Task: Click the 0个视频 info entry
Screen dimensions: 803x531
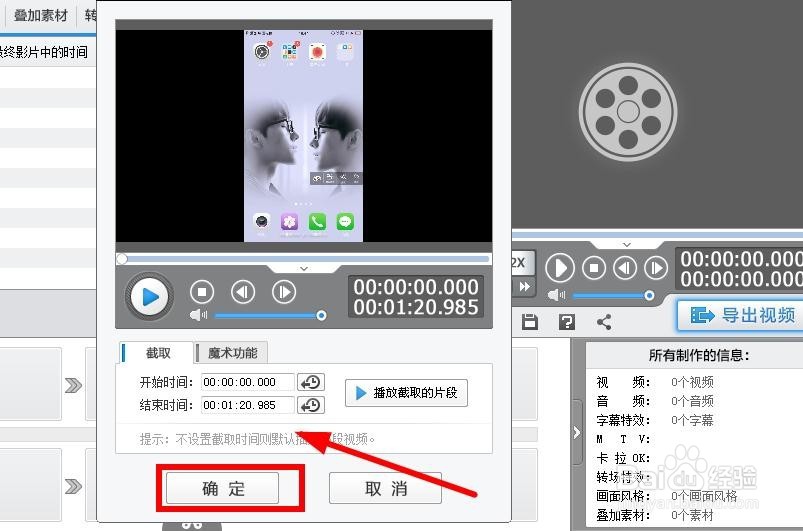Action: pyautogui.click(x=692, y=382)
